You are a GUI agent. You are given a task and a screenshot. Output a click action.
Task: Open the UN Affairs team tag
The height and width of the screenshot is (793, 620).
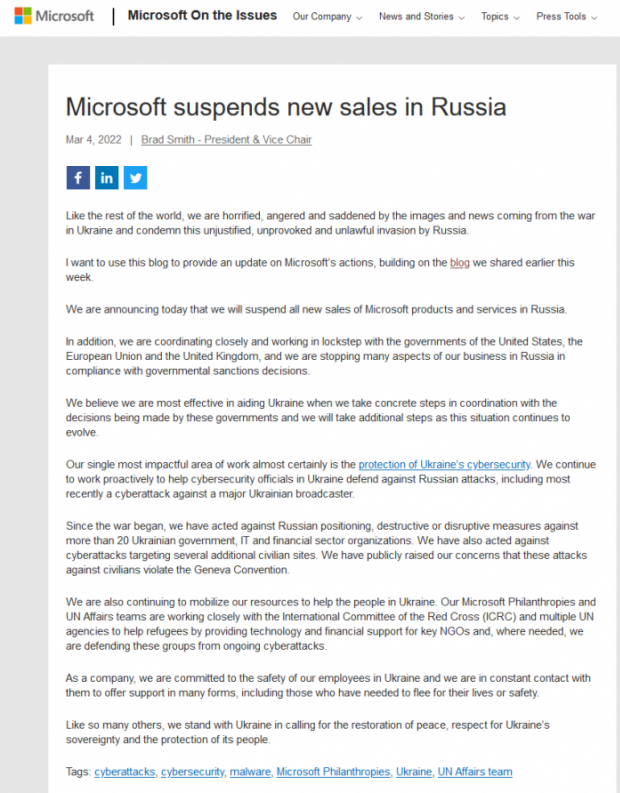pyautogui.click(x=475, y=772)
